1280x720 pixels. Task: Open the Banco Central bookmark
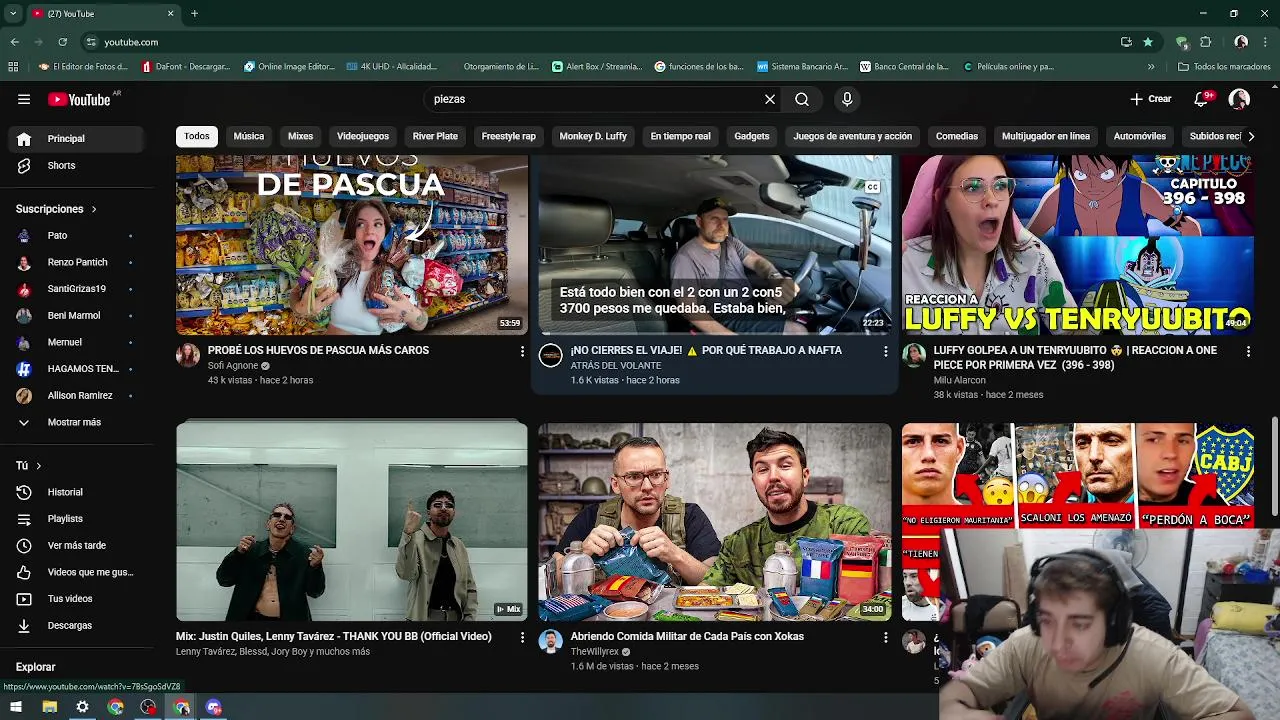click(x=904, y=67)
